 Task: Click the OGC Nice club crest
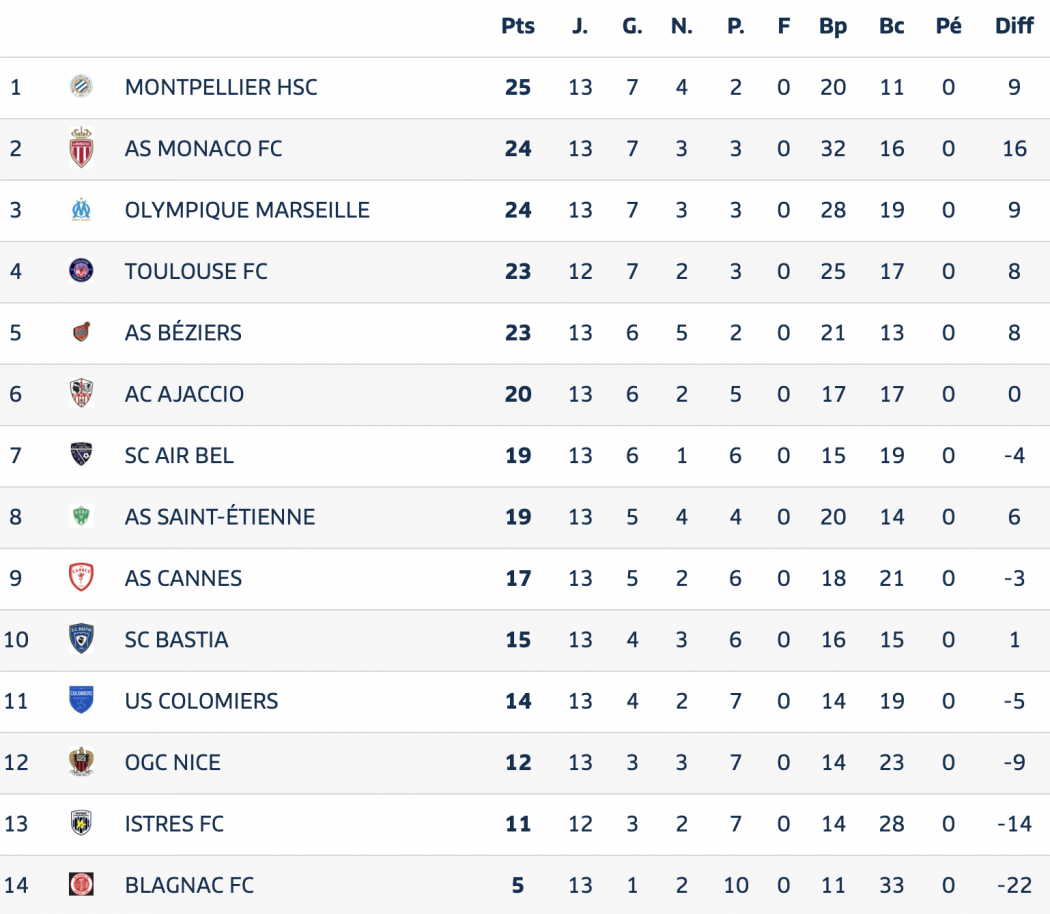click(x=81, y=762)
